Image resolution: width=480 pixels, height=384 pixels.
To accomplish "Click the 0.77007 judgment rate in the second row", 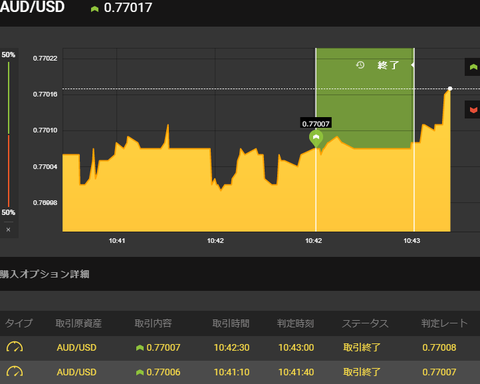I will tap(439, 372).
